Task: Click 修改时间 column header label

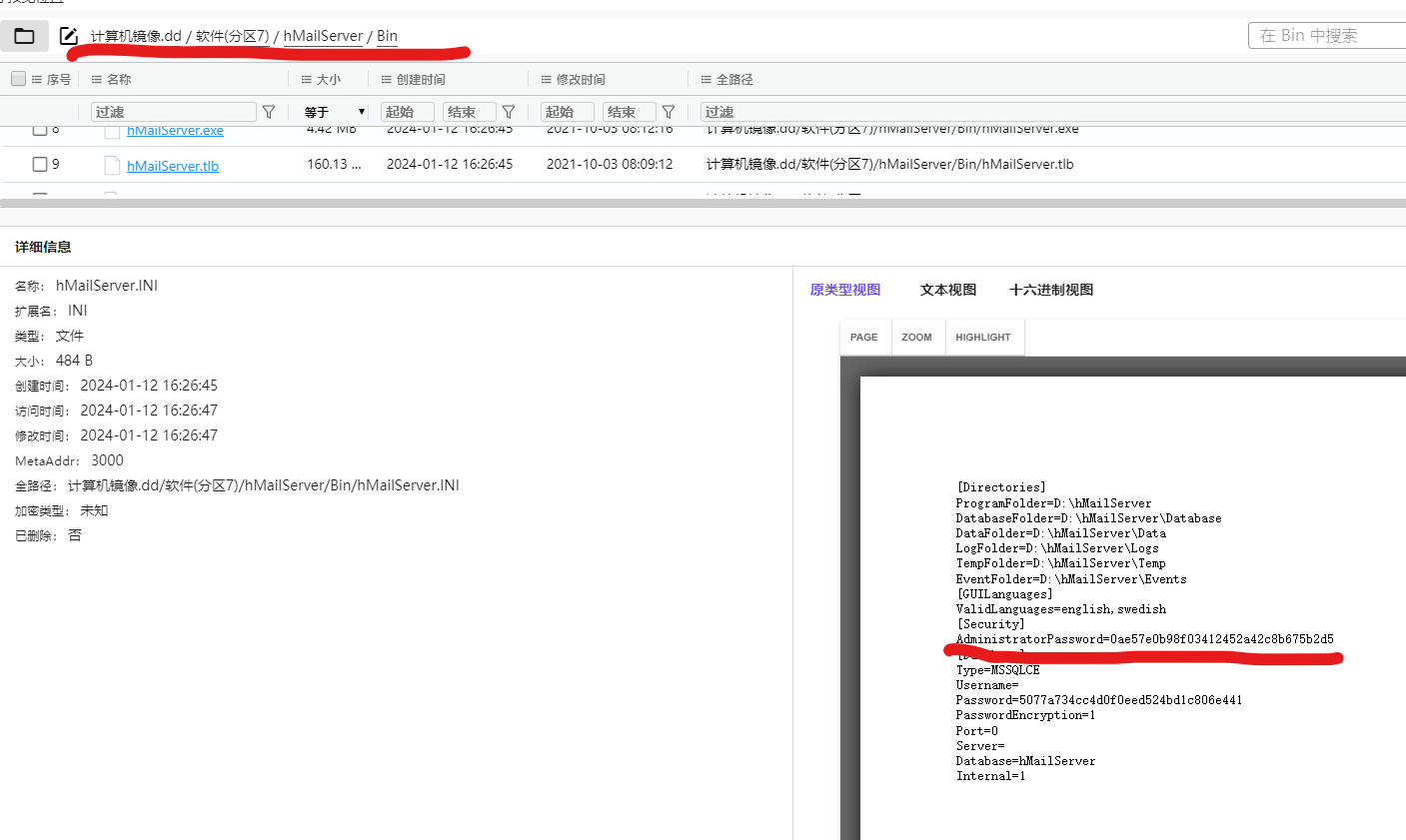Action: (x=581, y=80)
